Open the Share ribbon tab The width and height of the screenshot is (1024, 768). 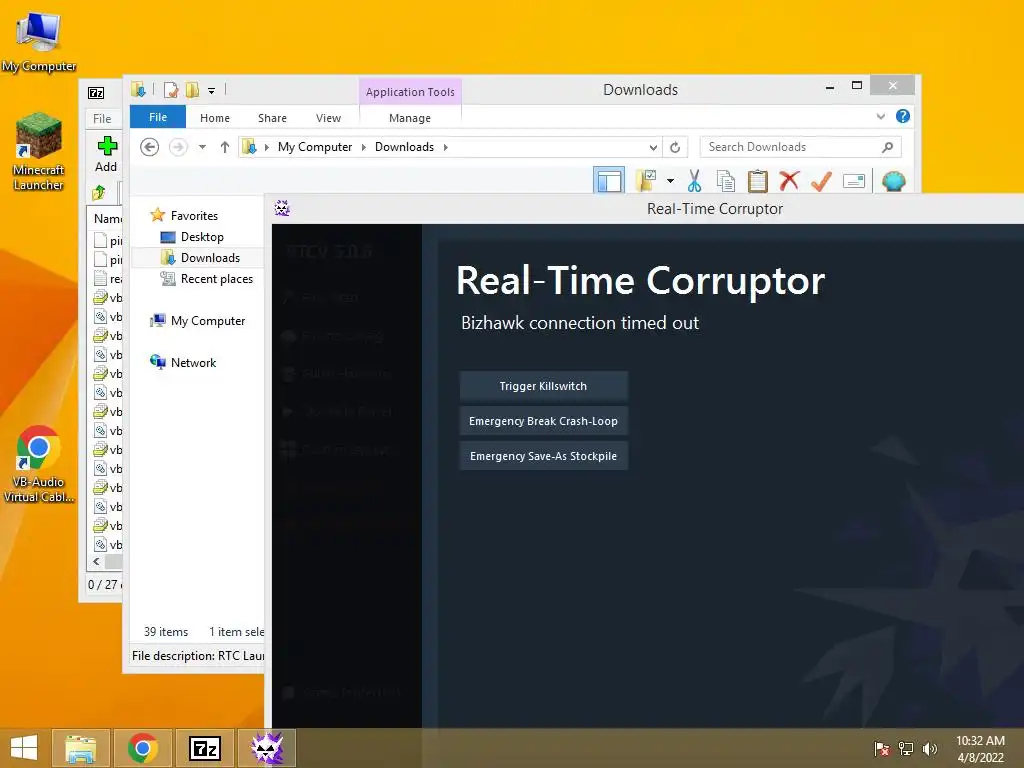272,118
